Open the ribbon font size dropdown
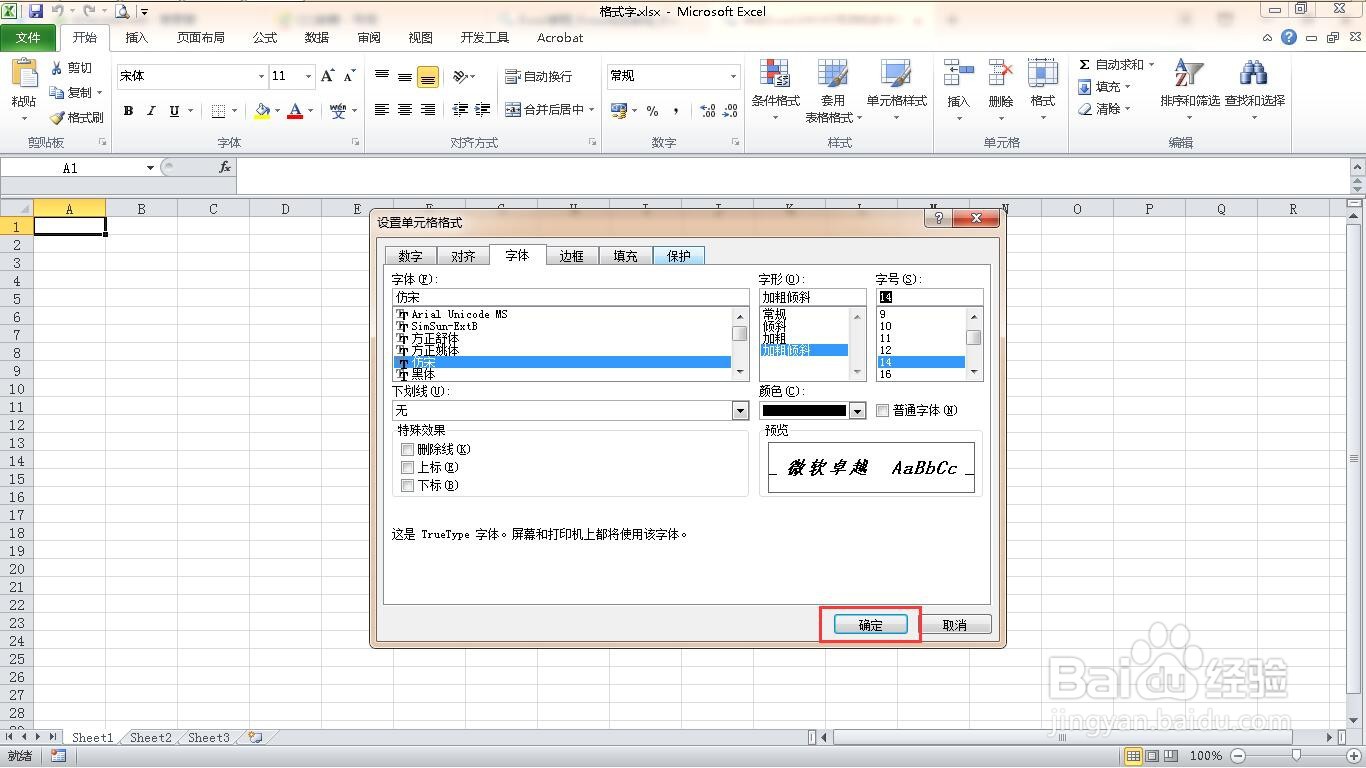 click(x=308, y=76)
